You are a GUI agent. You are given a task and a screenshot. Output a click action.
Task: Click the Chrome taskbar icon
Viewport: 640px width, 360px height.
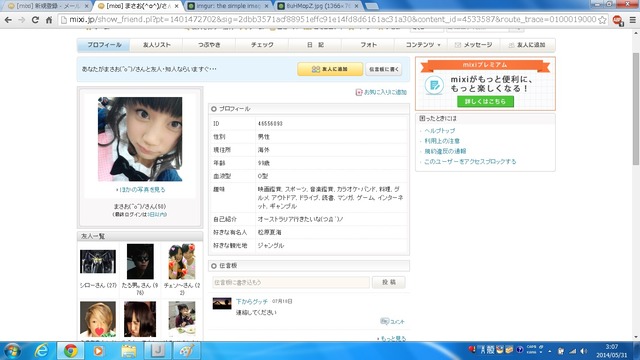click(x=70, y=351)
